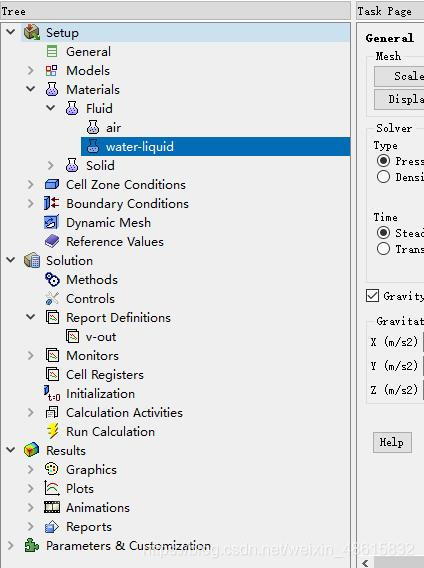424x568 pixels.
Task: Click the Initialization t=0 icon
Action: coord(52,393)
